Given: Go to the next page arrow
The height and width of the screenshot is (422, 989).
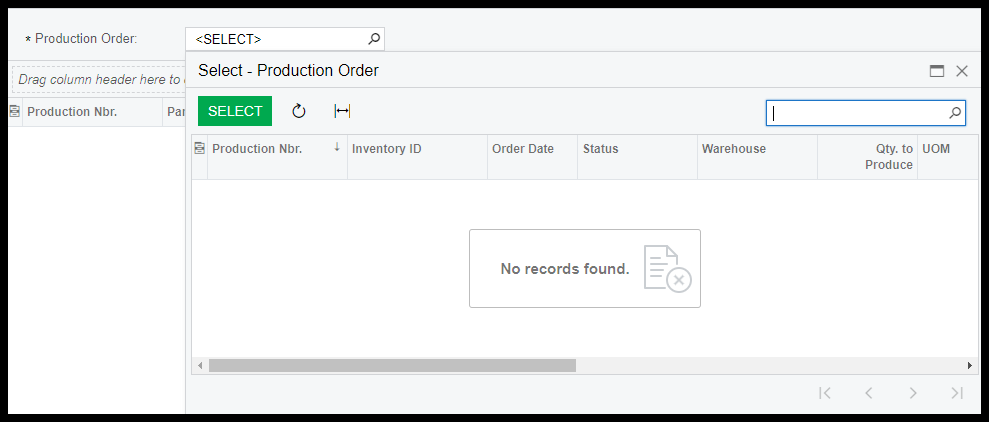Looking at the screenshot, I should point(913,393).
